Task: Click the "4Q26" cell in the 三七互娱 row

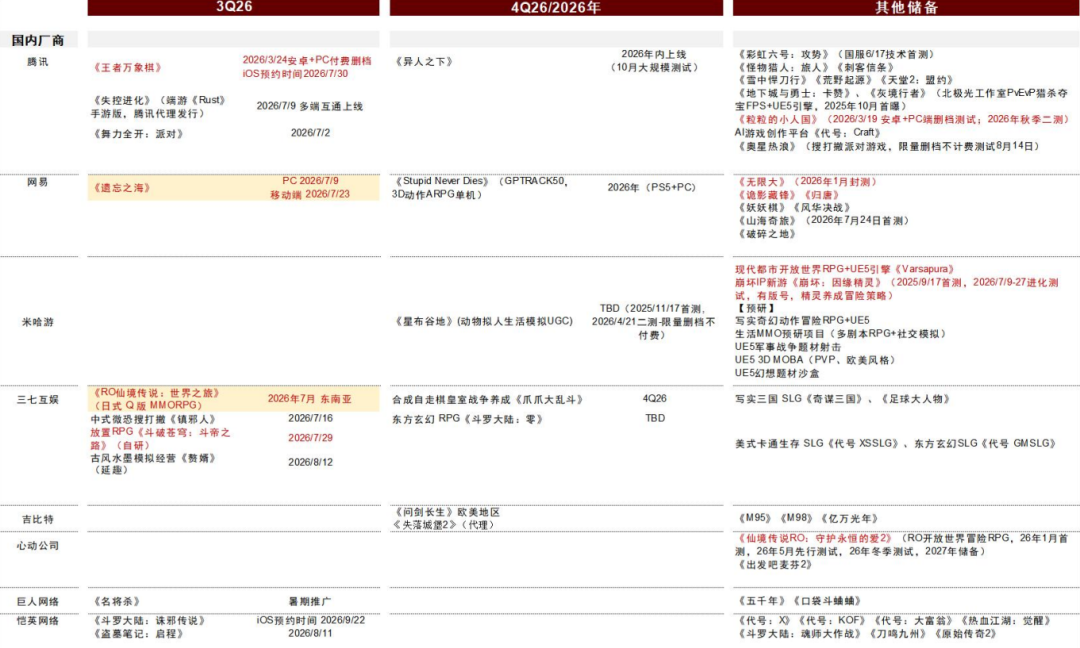Action: tap(654, 398)
